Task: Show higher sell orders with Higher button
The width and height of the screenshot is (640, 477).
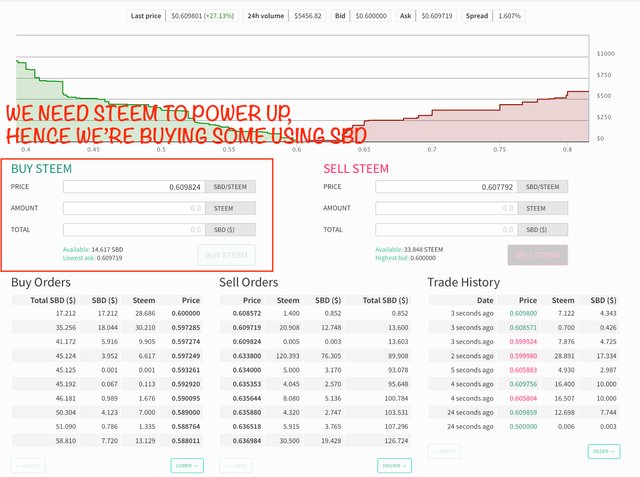Action: 394,466
